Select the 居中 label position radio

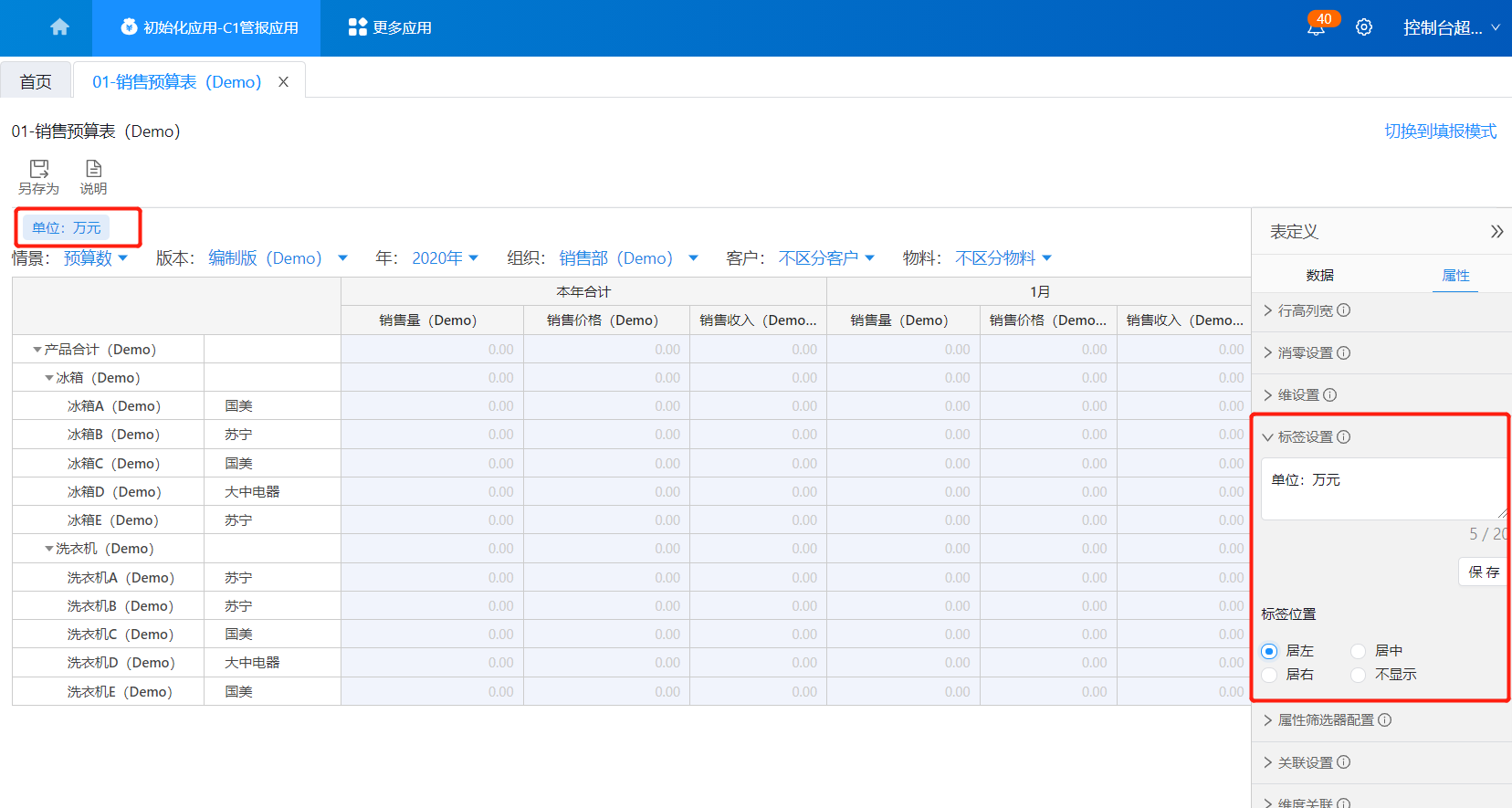tap(1359, 651)
